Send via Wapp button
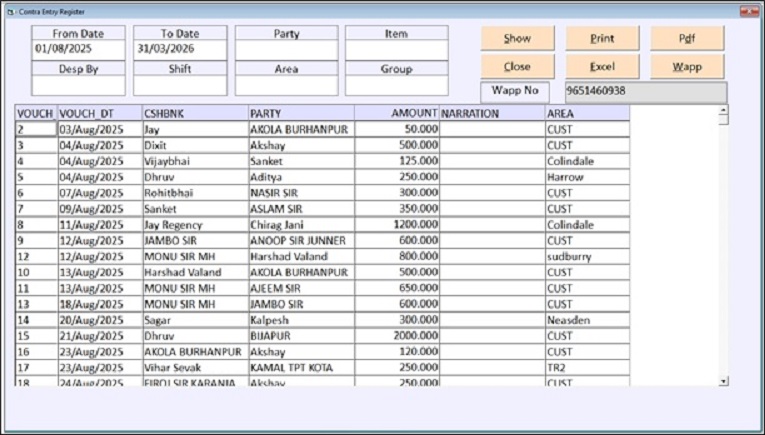Image resolution: width=765 pixels, height=435 pixels. pyautogui.click(x=687, y=66)
